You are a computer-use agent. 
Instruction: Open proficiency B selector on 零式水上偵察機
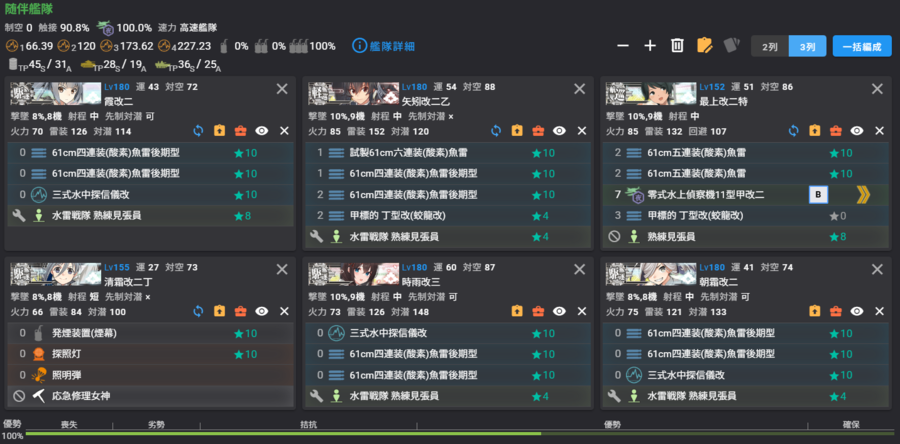(x=818, y=195)
